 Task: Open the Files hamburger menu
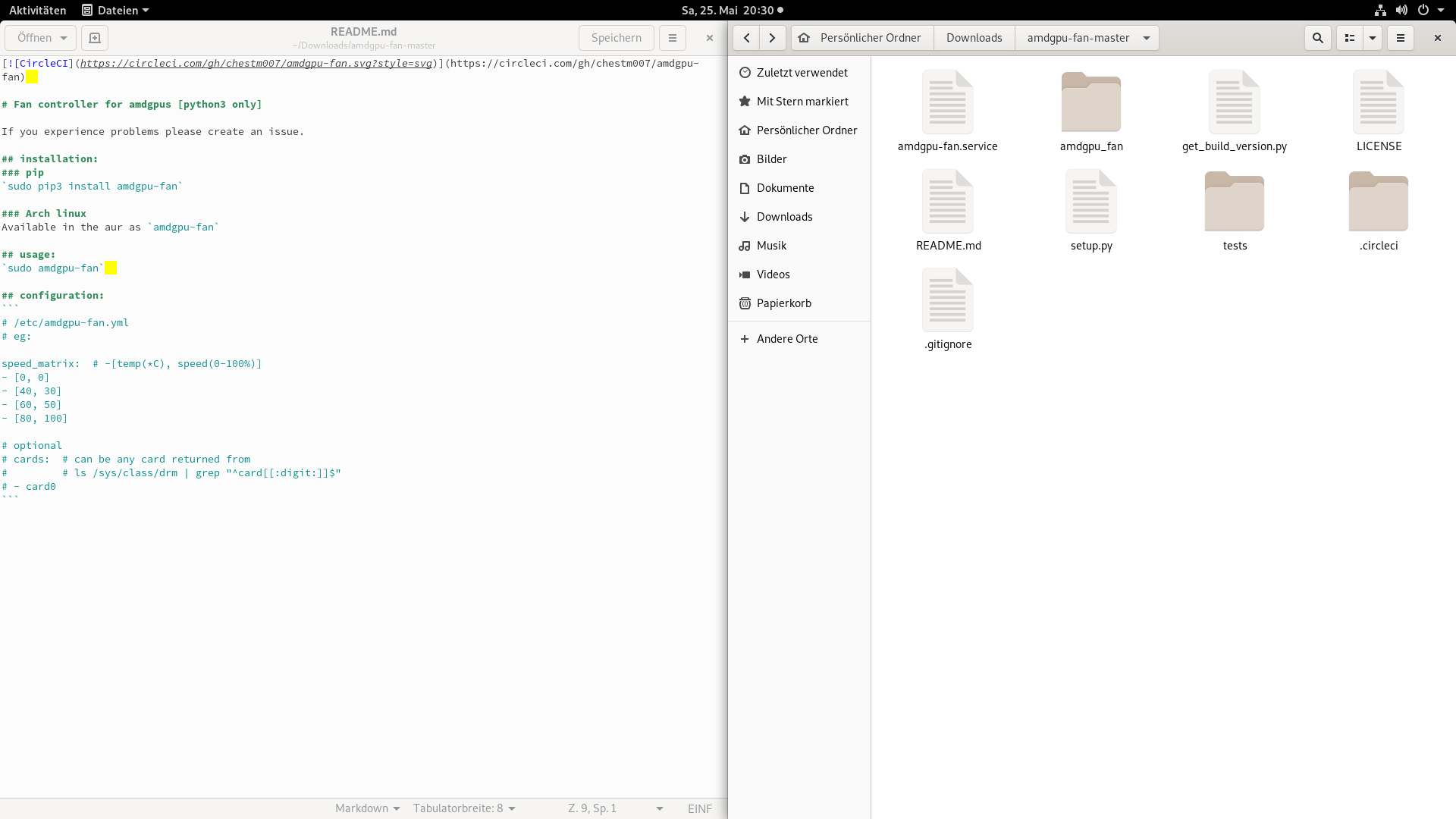[x=1401, y=38]
